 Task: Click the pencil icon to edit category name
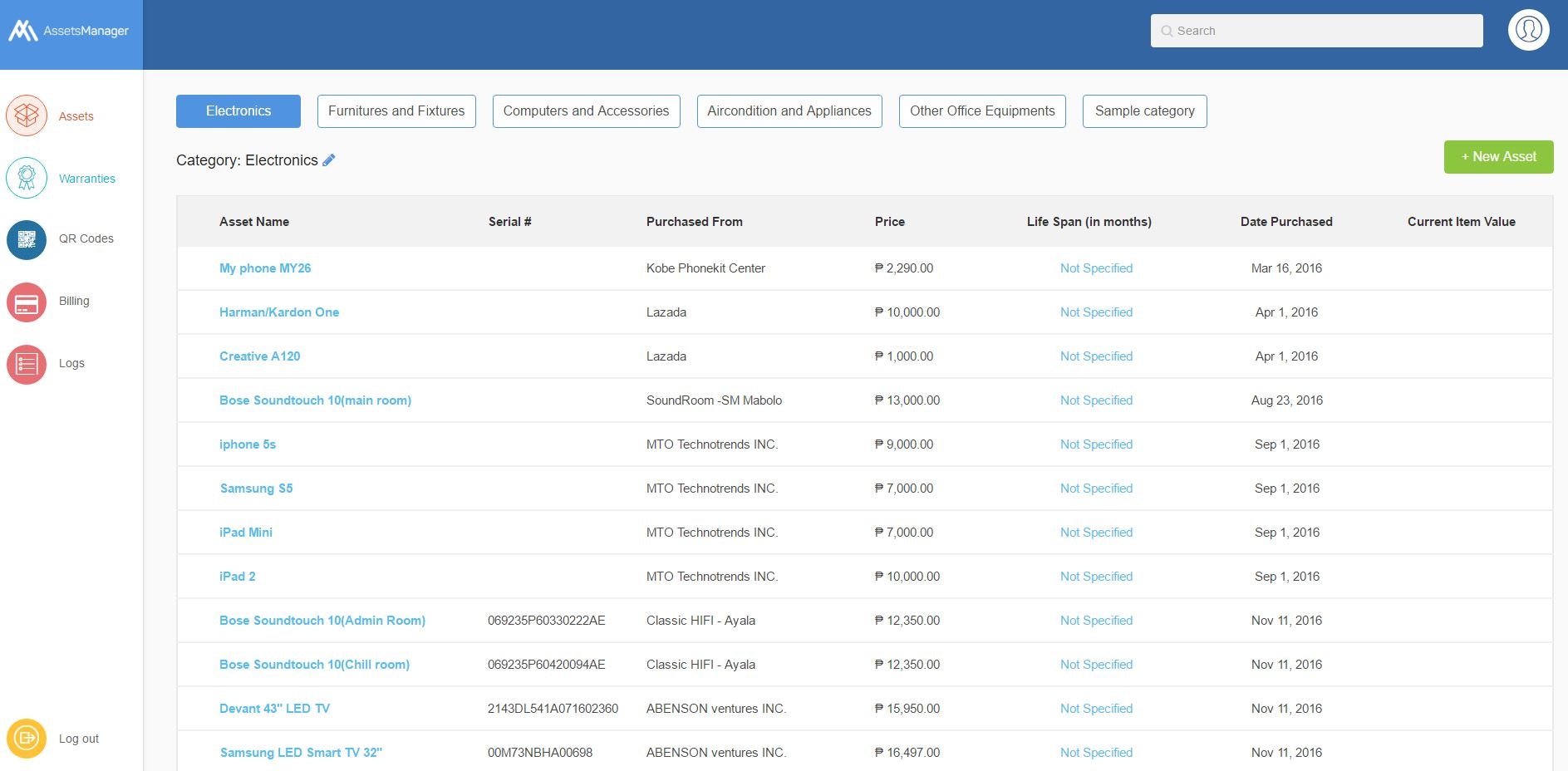coord(329,160)
